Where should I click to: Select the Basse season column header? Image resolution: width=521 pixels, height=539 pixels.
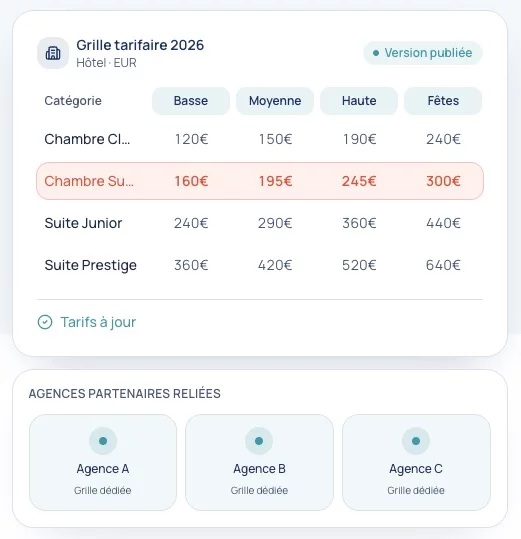click(191, 101)
